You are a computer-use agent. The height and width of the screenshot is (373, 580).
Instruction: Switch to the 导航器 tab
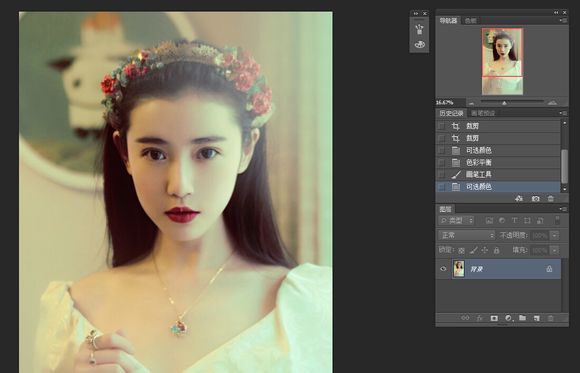[448, 21]
